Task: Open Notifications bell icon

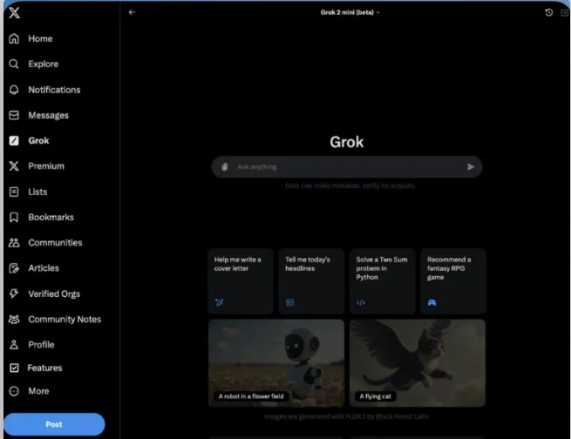Action: click(14, 90)
